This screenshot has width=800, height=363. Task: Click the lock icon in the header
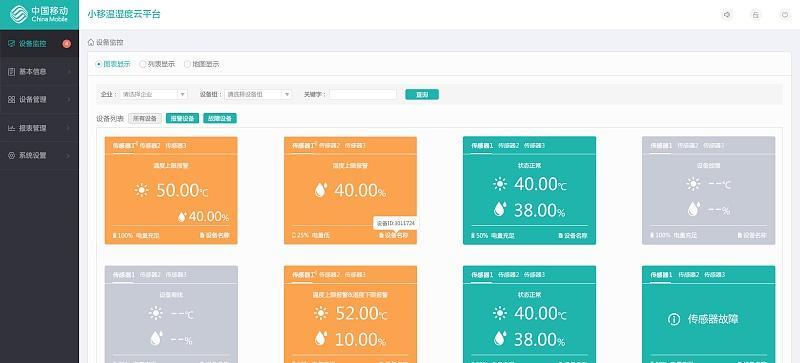(756, 15)
